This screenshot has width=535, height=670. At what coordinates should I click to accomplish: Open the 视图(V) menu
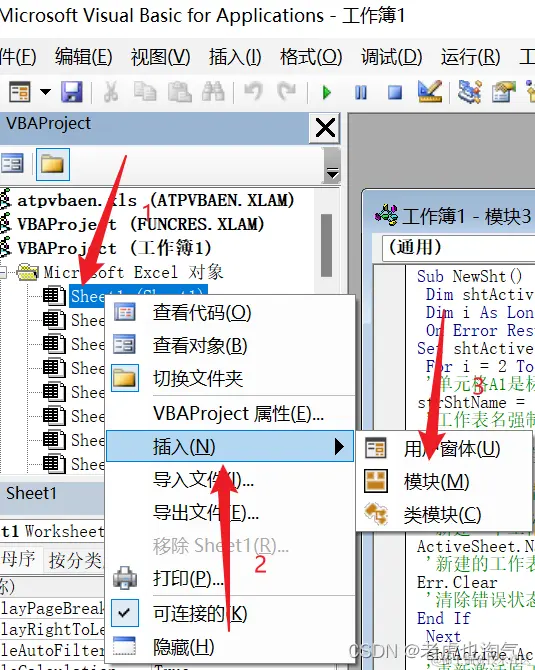160,57
